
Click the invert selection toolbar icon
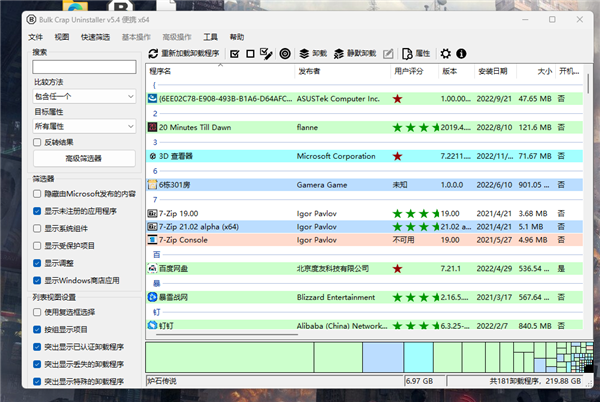pos(266,54)
